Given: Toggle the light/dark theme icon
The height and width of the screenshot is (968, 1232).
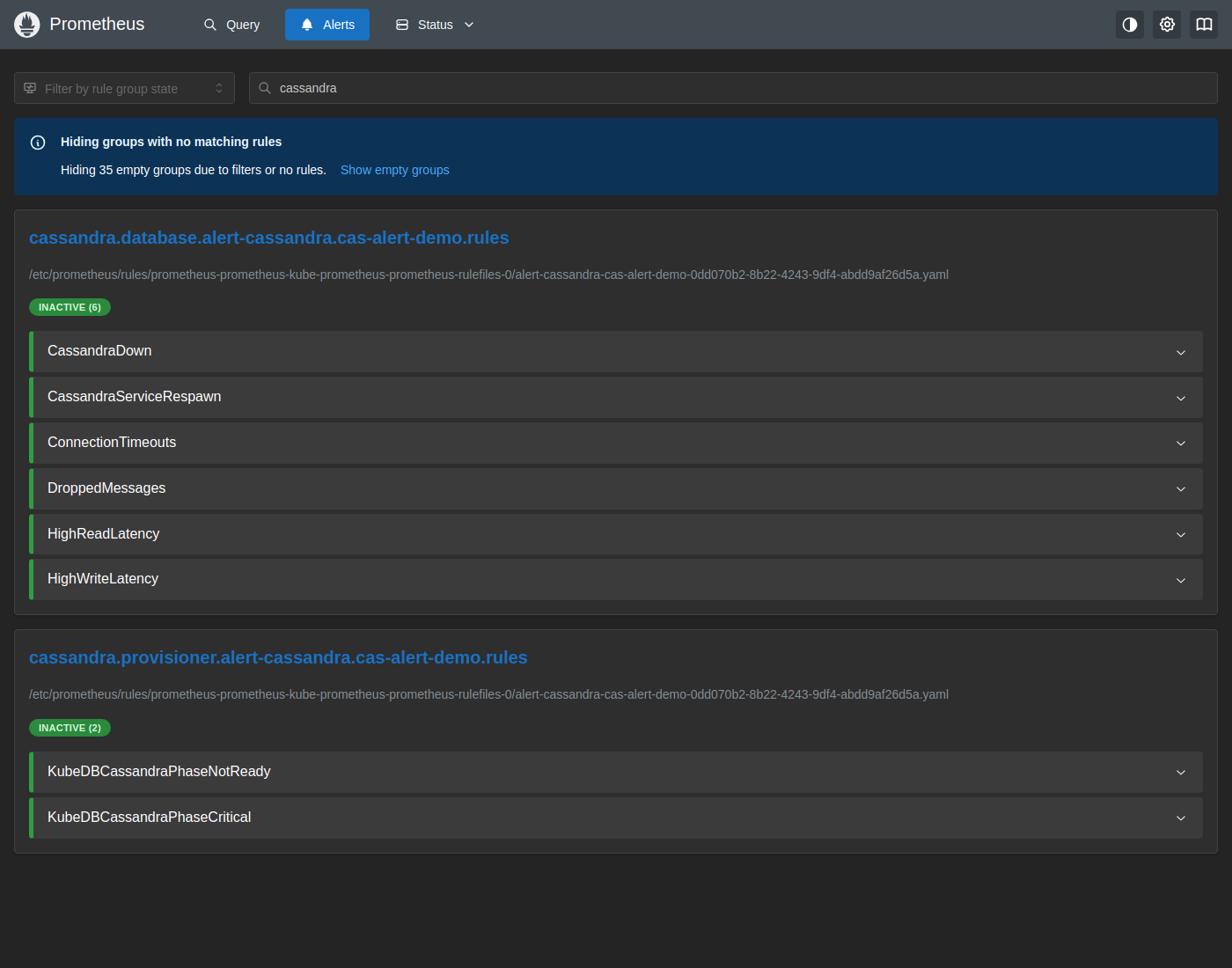Looking at the screenshot, I should click(x=1130, y=25).
